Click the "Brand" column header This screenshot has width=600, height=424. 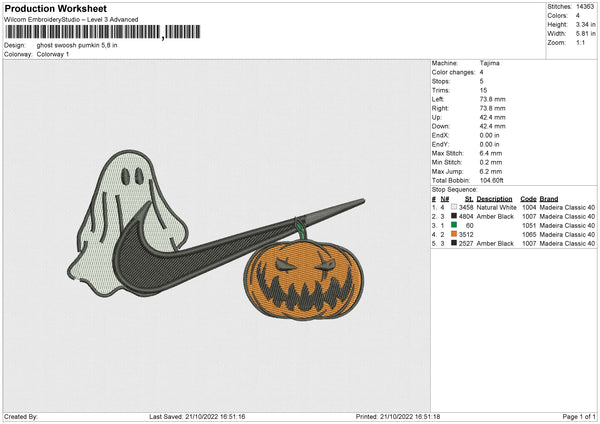pos(549,199)
